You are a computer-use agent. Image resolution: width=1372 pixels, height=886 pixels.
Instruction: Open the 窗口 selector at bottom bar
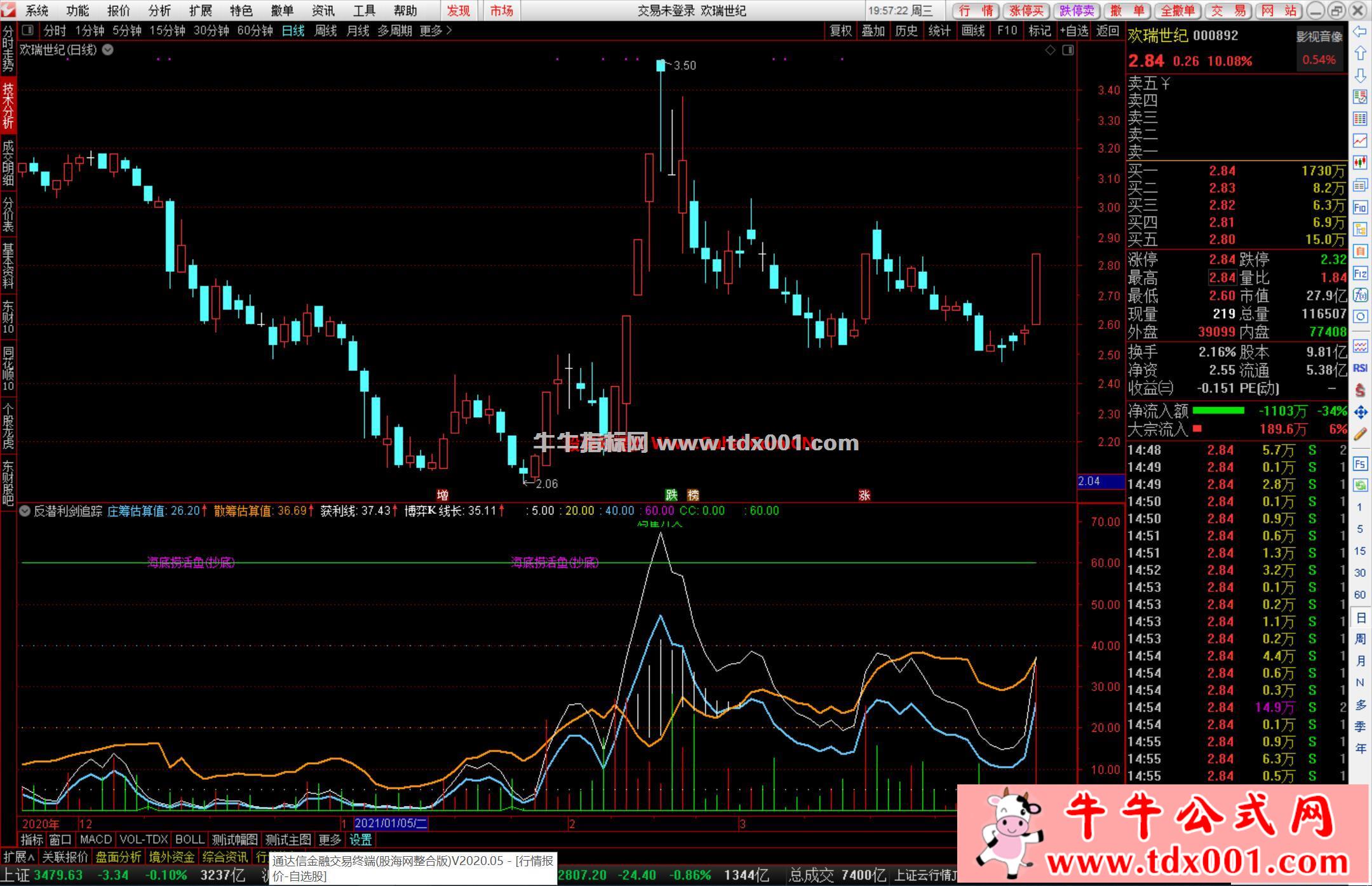tap(60, 840)
